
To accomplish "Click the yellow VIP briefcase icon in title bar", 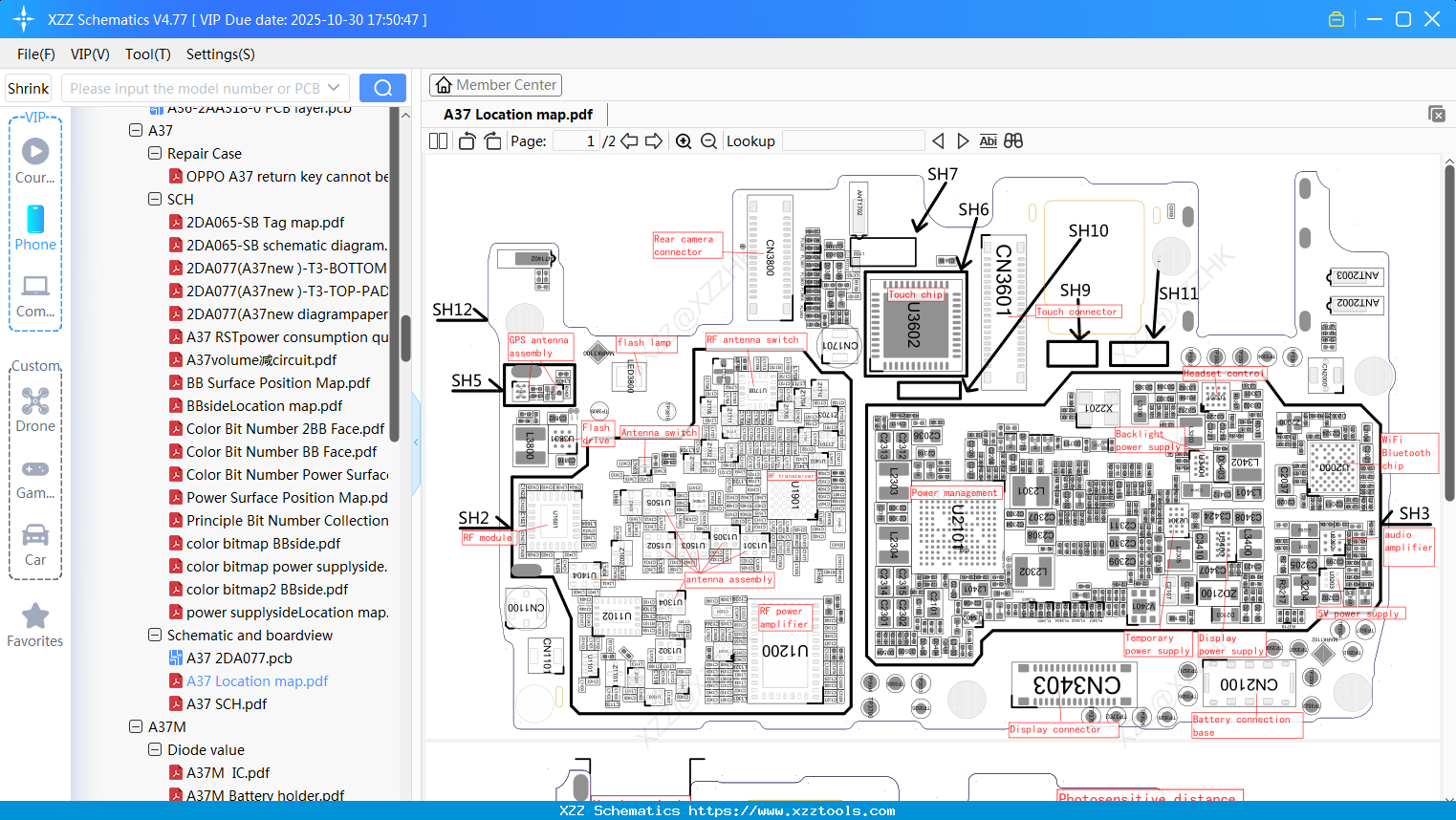I will click(1336, 19).
